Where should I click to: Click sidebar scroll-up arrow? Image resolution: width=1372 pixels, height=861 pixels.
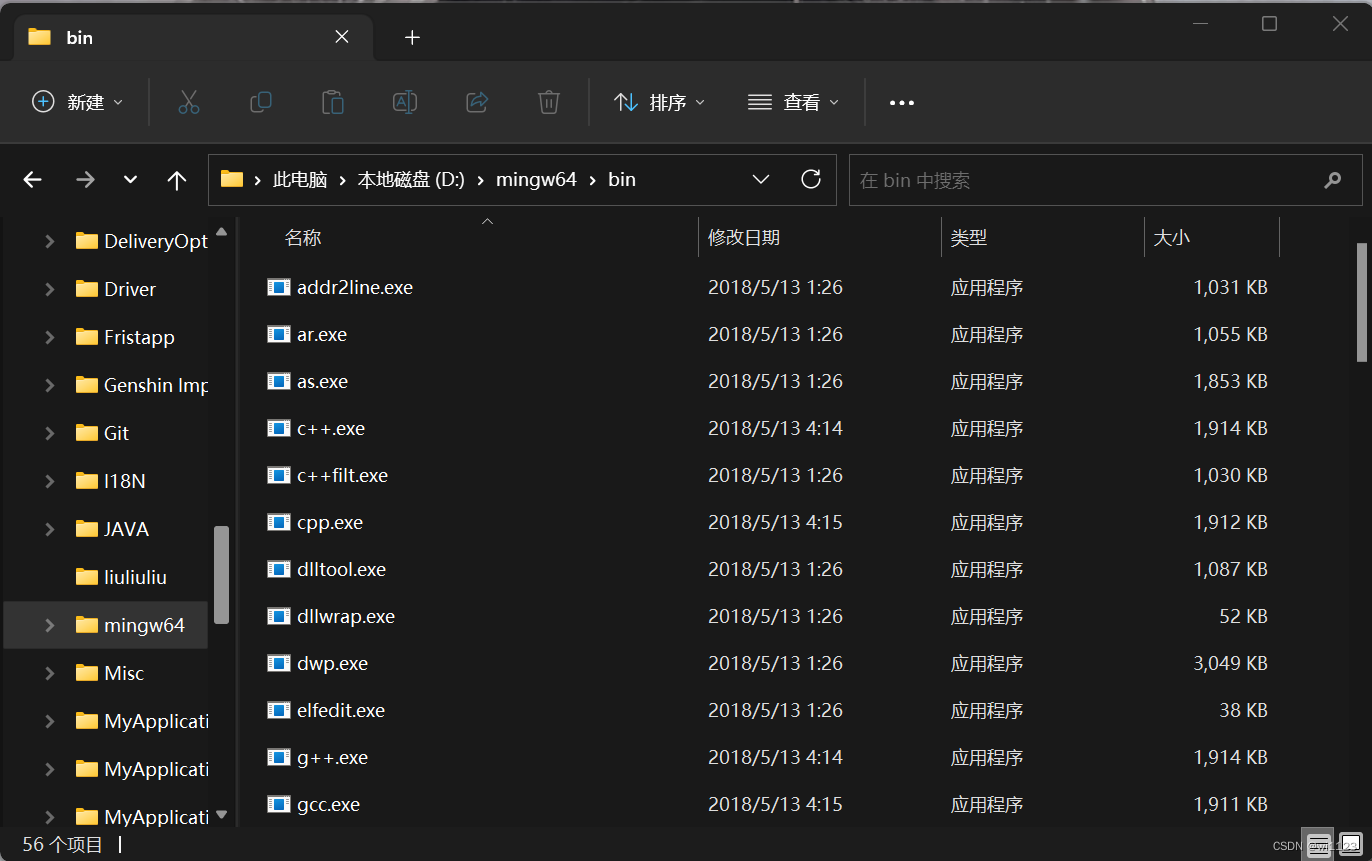[x=222, y=232]
